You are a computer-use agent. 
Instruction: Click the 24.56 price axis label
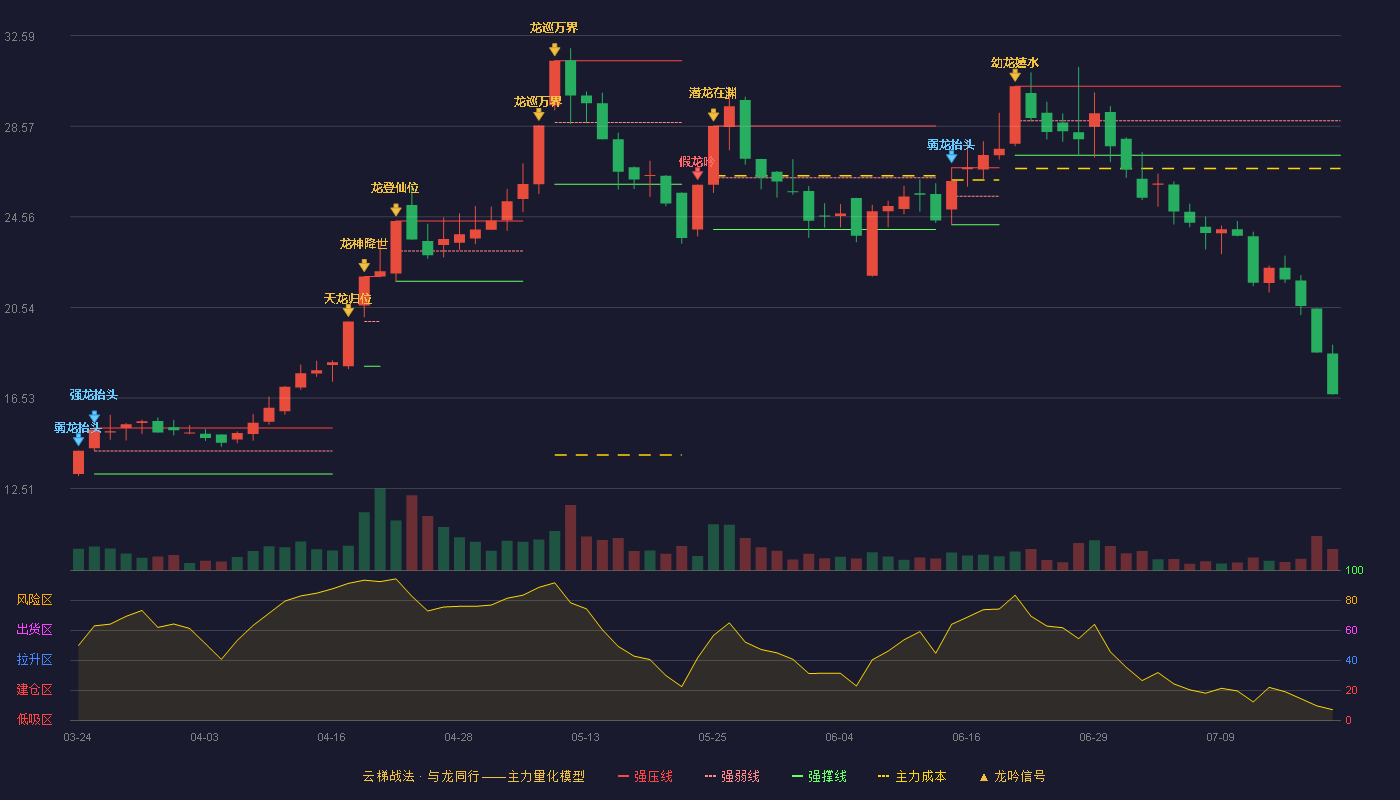click(20, 218)
